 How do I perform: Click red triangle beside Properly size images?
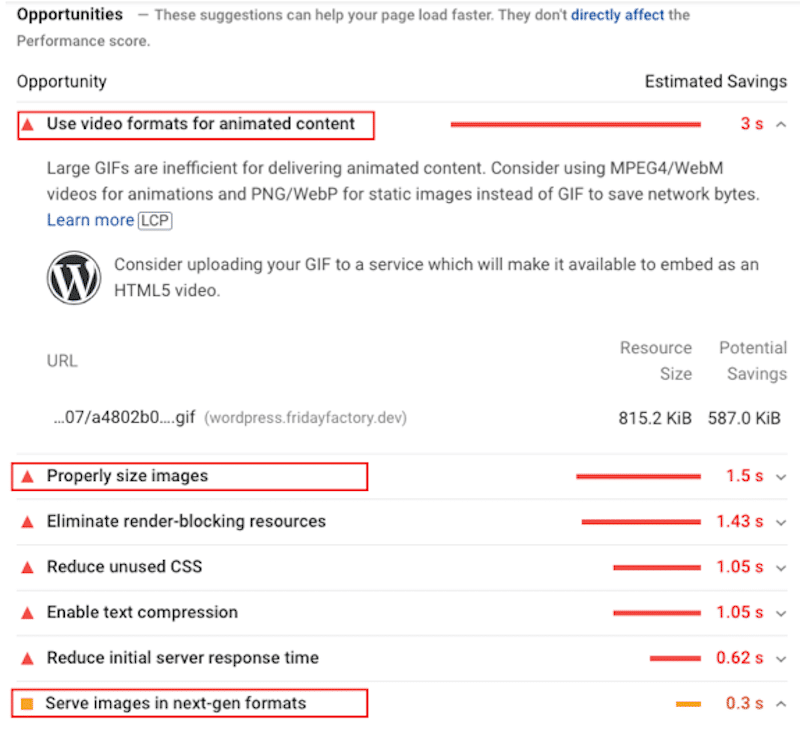[28, 477]
